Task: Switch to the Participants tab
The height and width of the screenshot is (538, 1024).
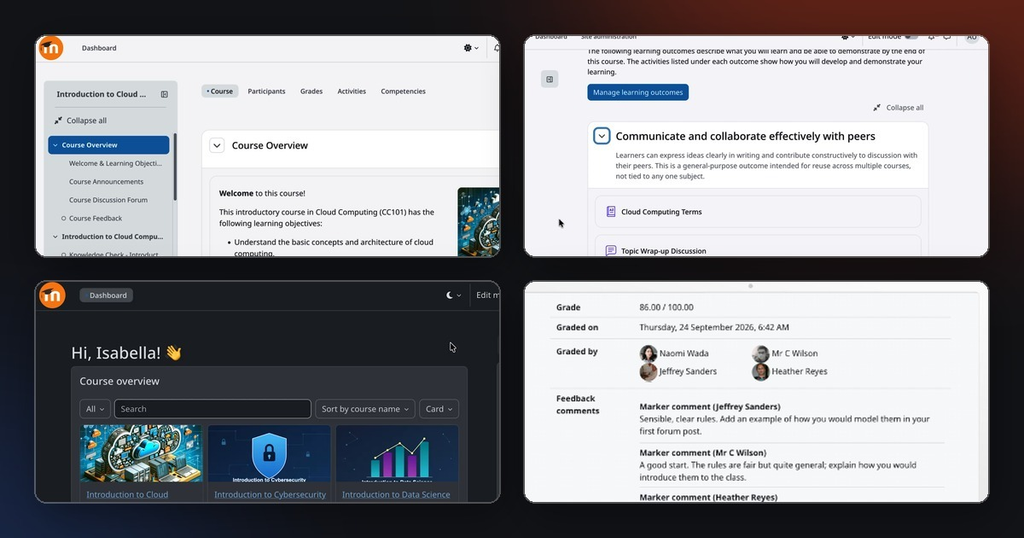Action: (x=266, y=91)
